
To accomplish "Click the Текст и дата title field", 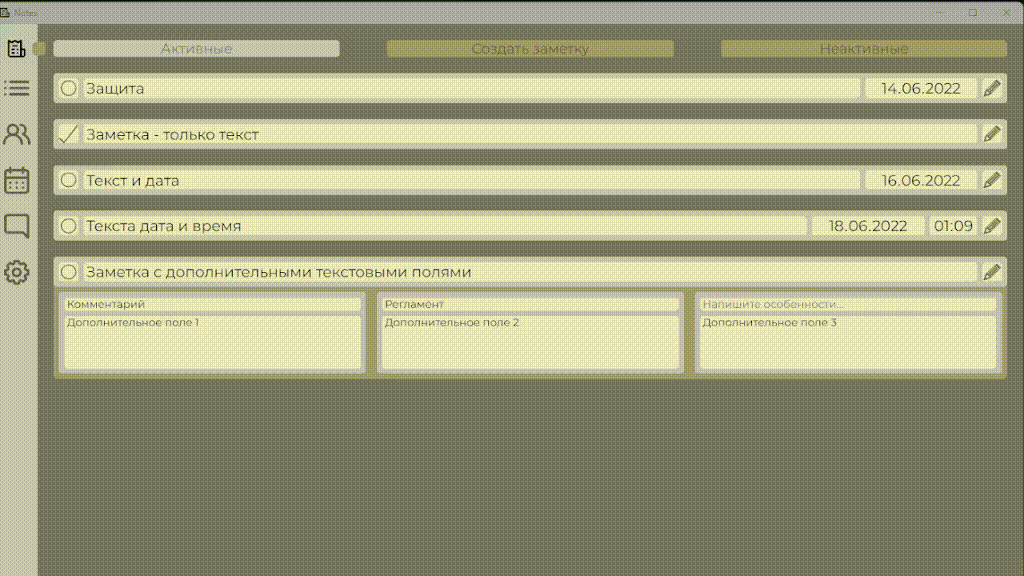I will 472,180.
